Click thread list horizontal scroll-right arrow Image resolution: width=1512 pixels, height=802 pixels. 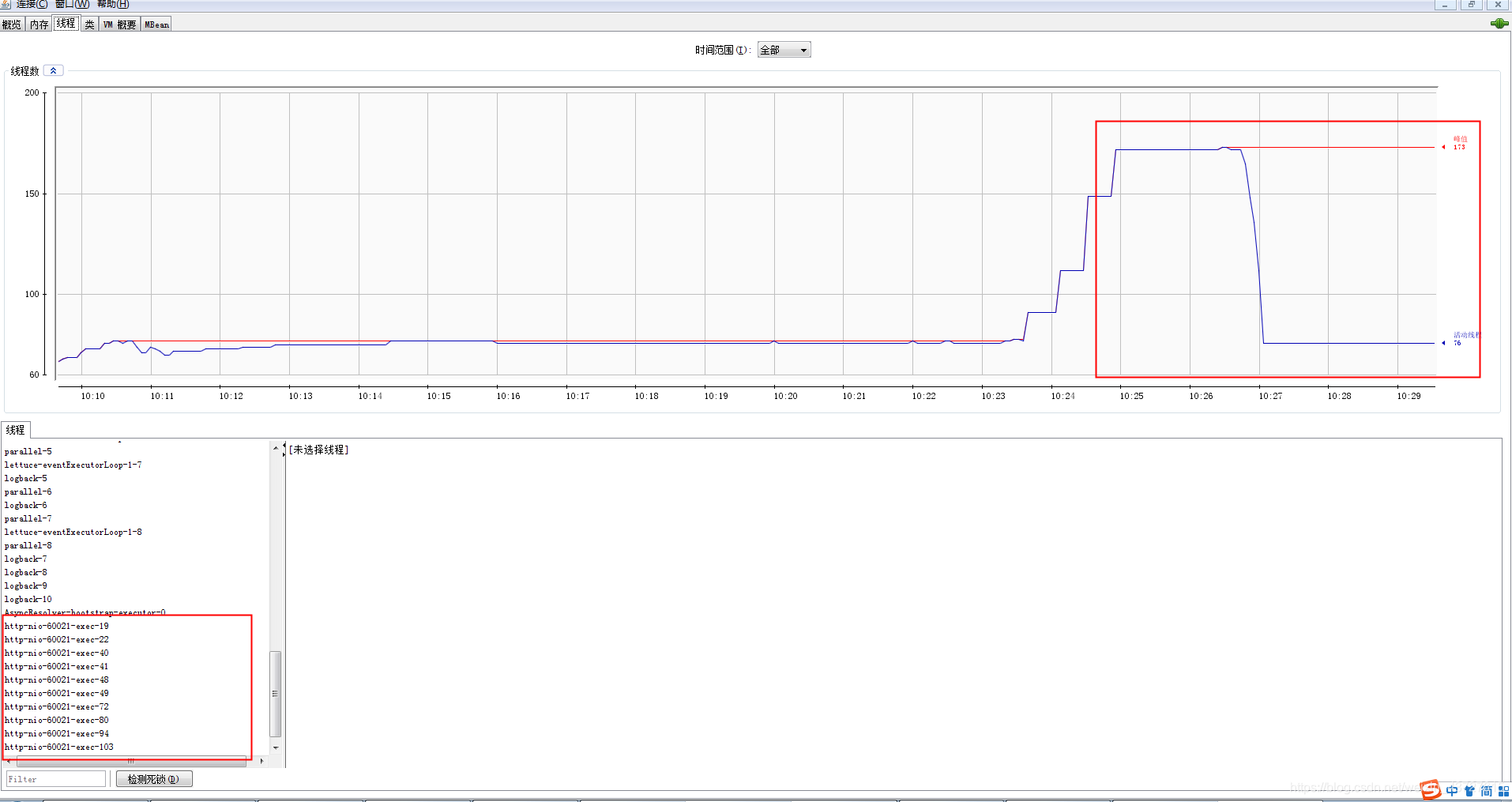click(261, 761)
